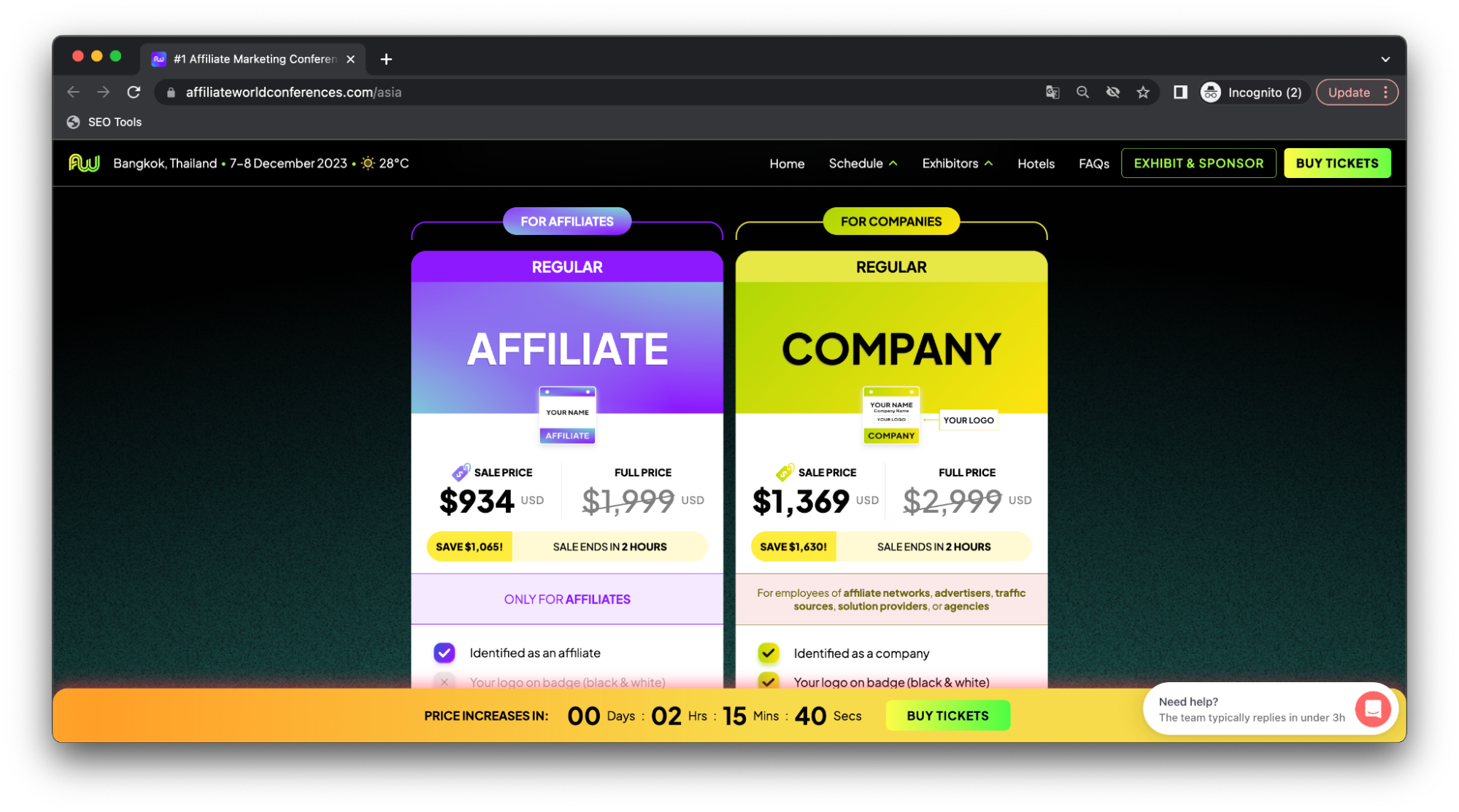Click the Home navigation menu item

click(x=787, y=163)
